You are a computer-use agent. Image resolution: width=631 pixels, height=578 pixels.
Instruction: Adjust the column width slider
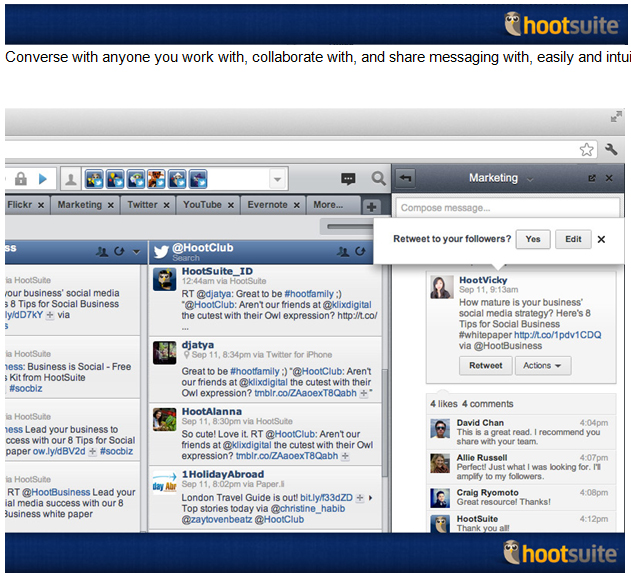pos(349,227)
